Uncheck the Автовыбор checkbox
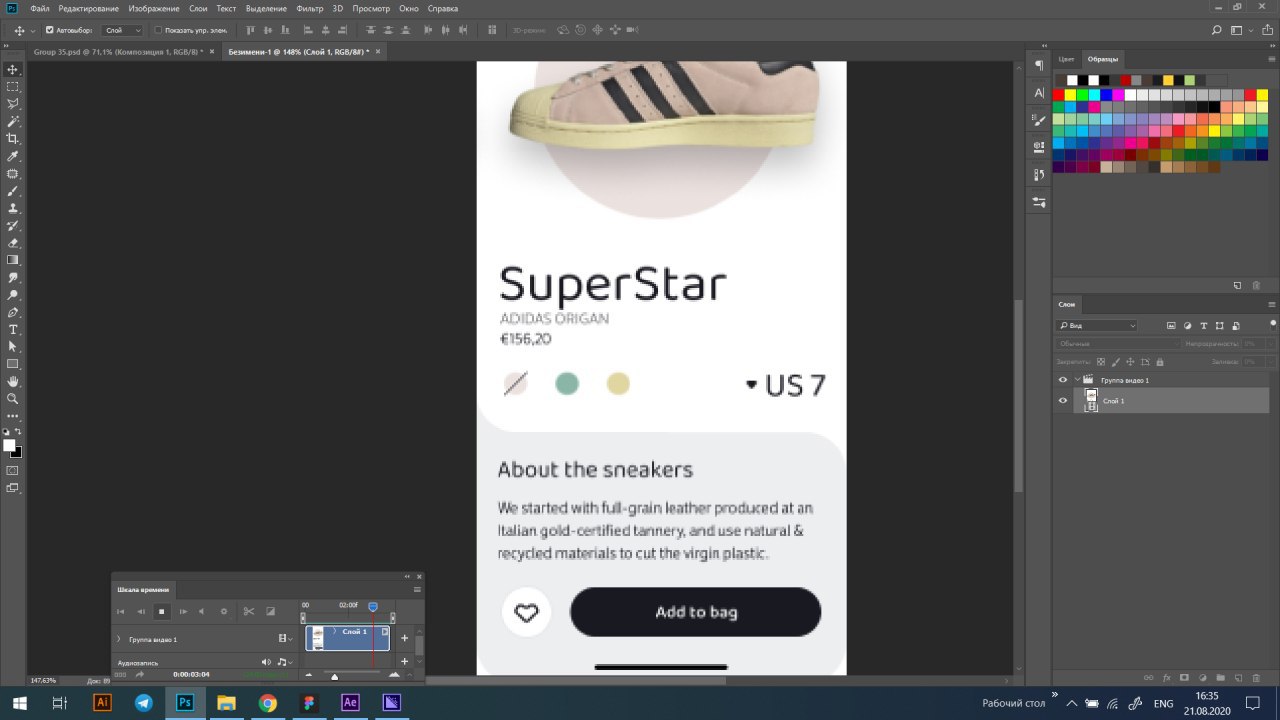Viewport: 1280px width, 720px height. point(50,30)
